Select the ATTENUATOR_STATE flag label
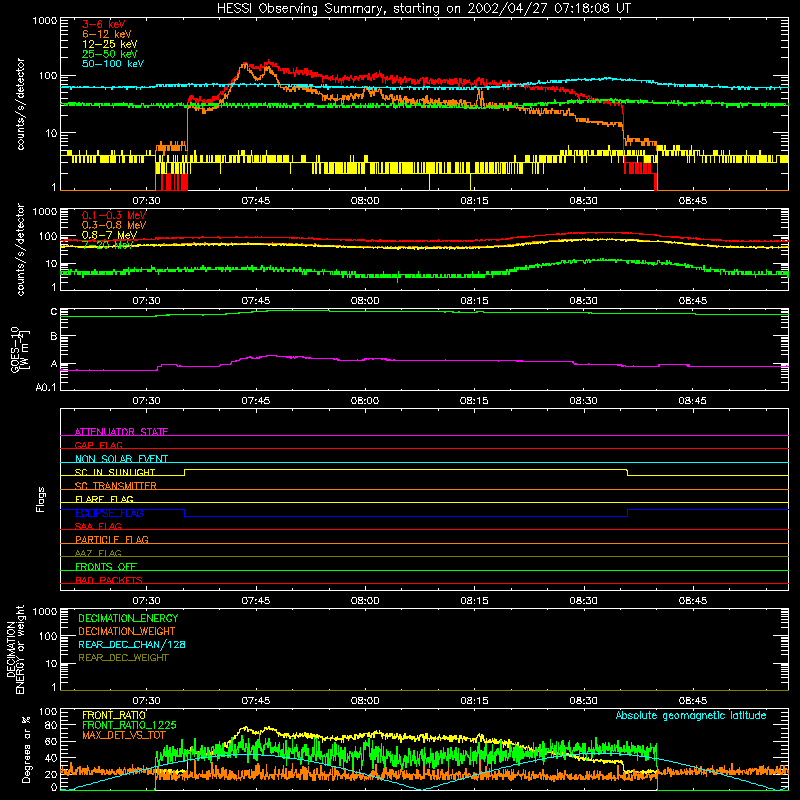800x800 pixels. pos(121,432)
